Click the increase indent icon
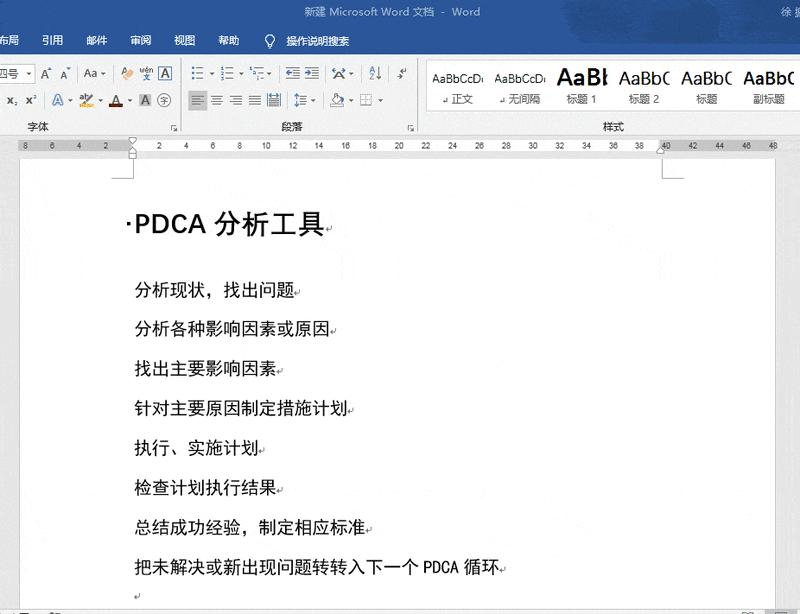 click(x=313, y=74)
